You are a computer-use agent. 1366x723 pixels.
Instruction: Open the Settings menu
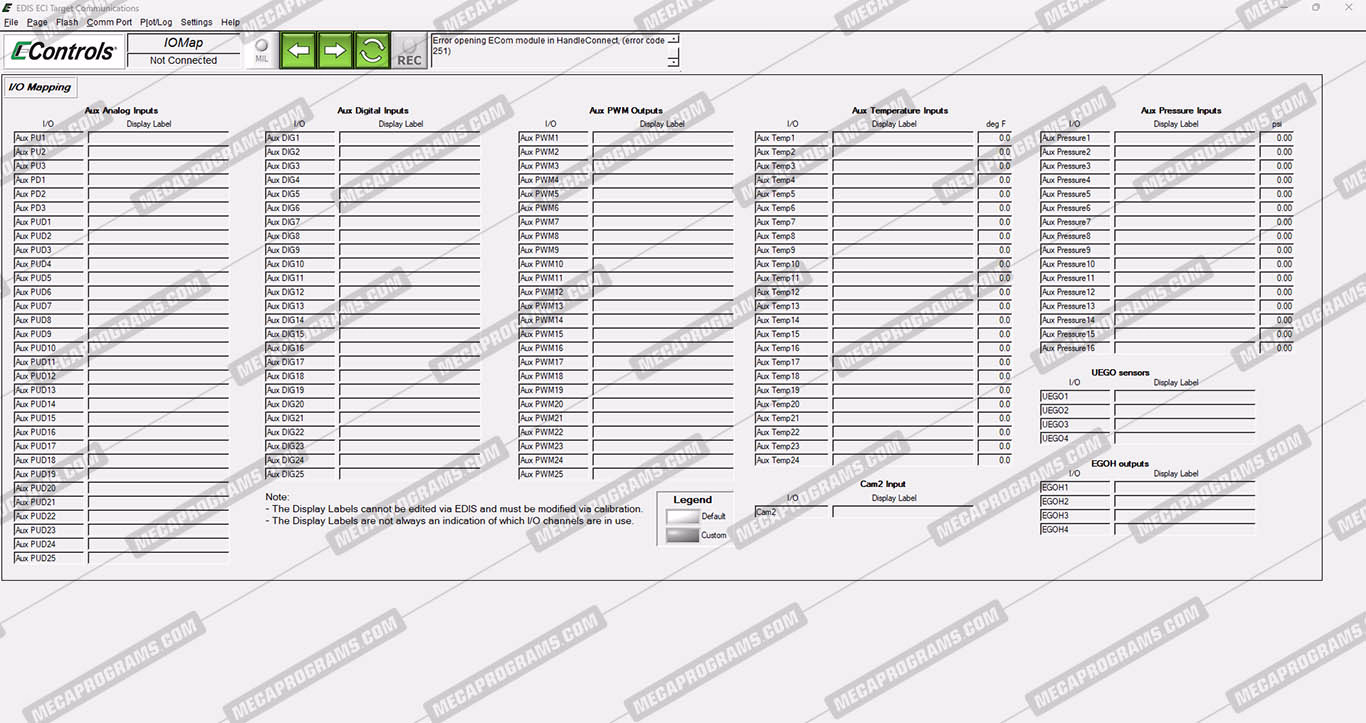pos(196,22)
